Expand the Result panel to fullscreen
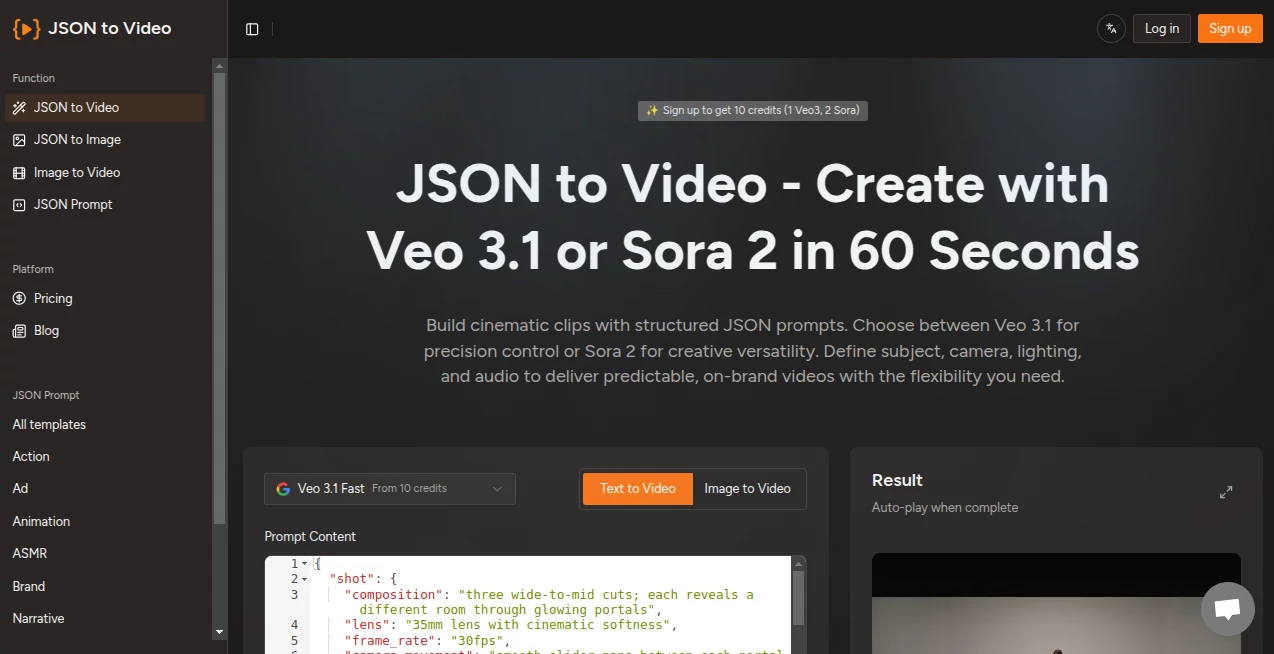This screenshot has width=1274, height=654. tap(1226, 491)
